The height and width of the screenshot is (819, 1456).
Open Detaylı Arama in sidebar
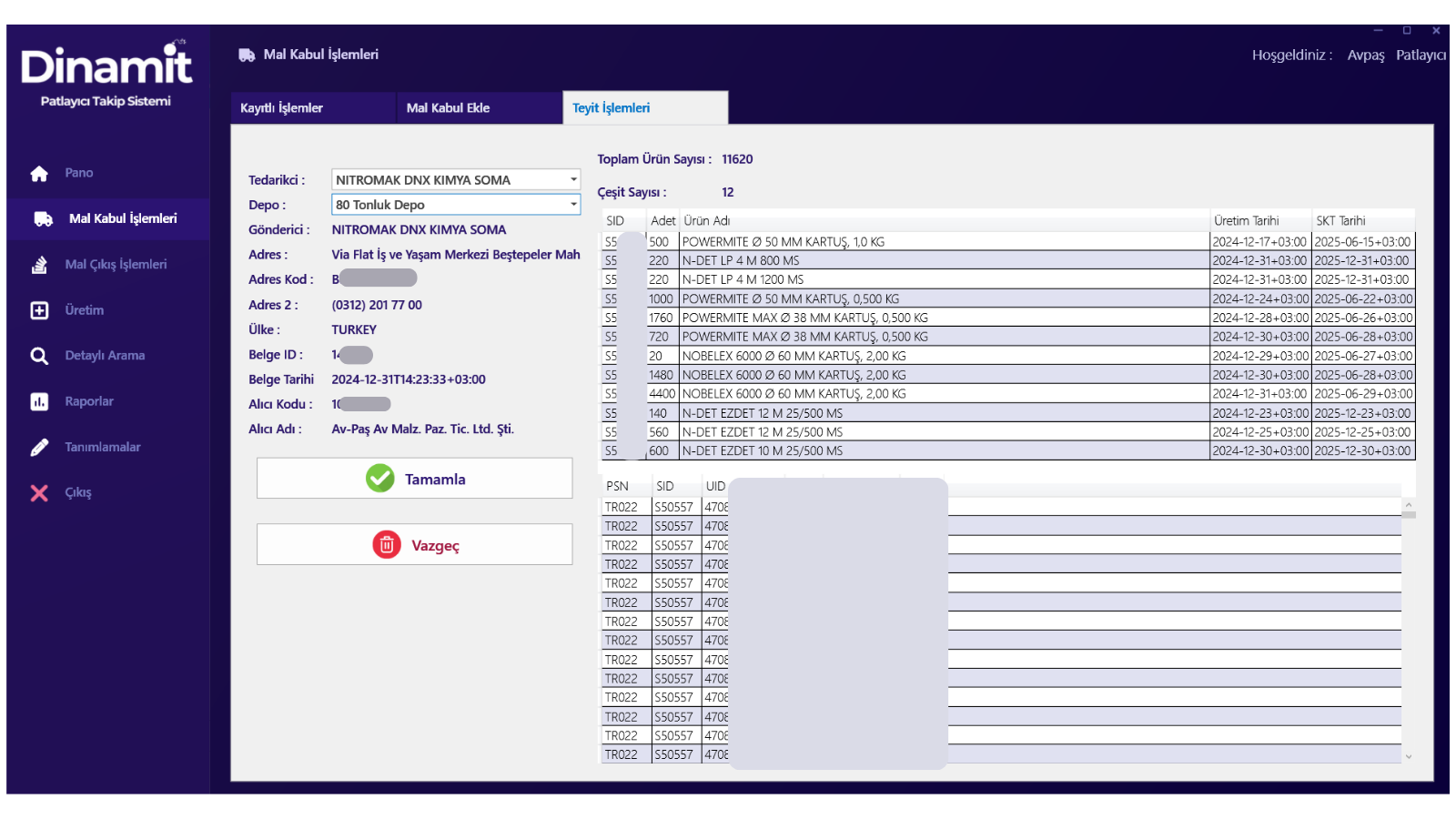105,356
